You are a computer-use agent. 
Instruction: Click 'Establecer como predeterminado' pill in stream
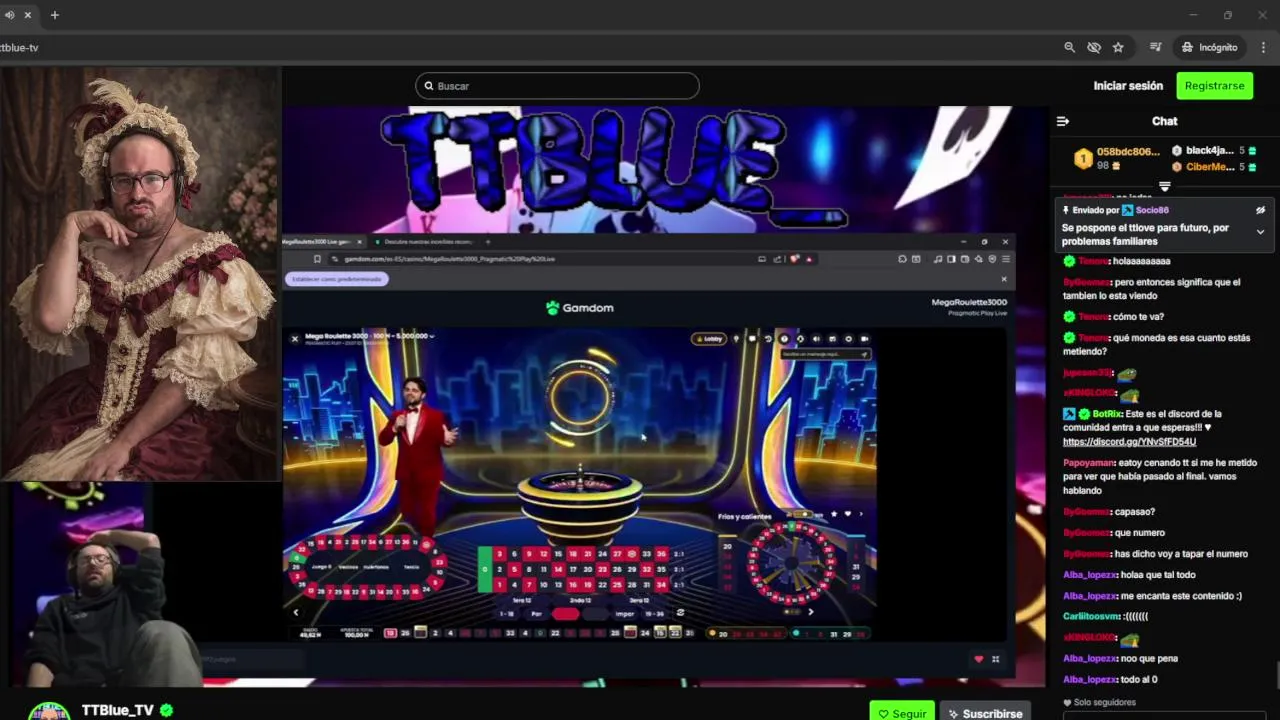[x=337, y=279]
